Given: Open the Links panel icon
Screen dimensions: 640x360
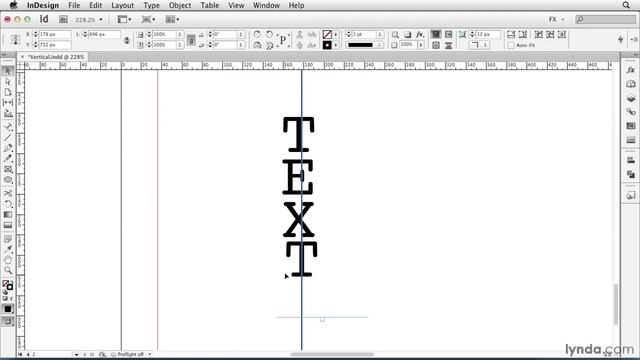Looking at the screenshot, I should pos(631,111).
